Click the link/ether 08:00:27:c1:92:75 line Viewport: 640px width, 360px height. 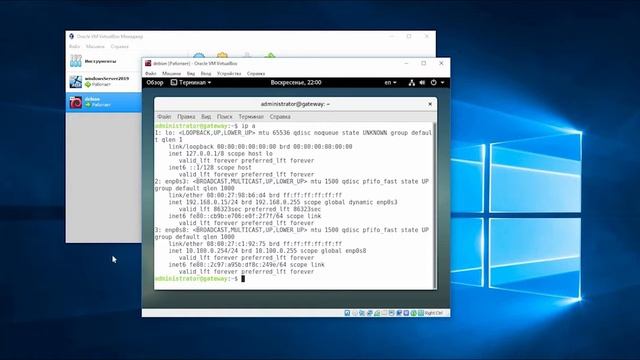(255, 244)
